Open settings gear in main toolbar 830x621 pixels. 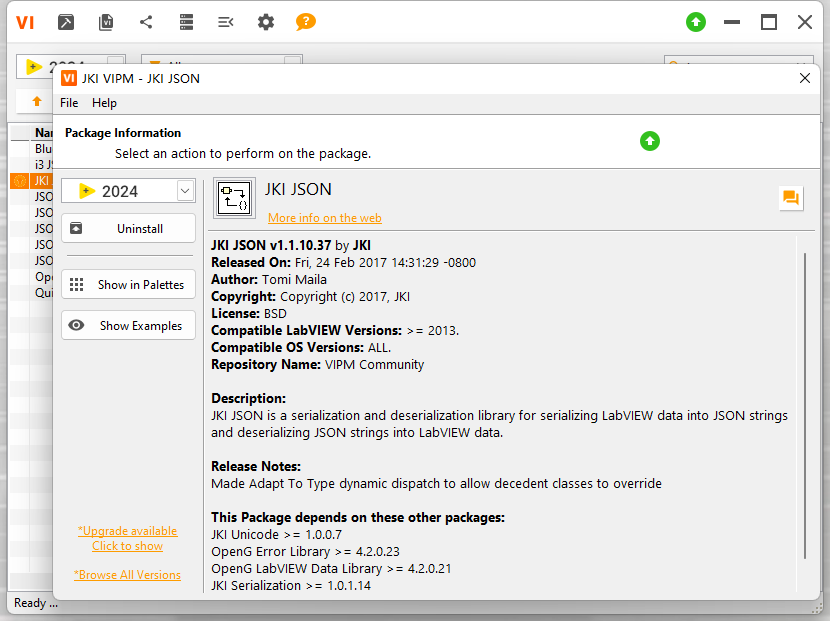[266, 22]
